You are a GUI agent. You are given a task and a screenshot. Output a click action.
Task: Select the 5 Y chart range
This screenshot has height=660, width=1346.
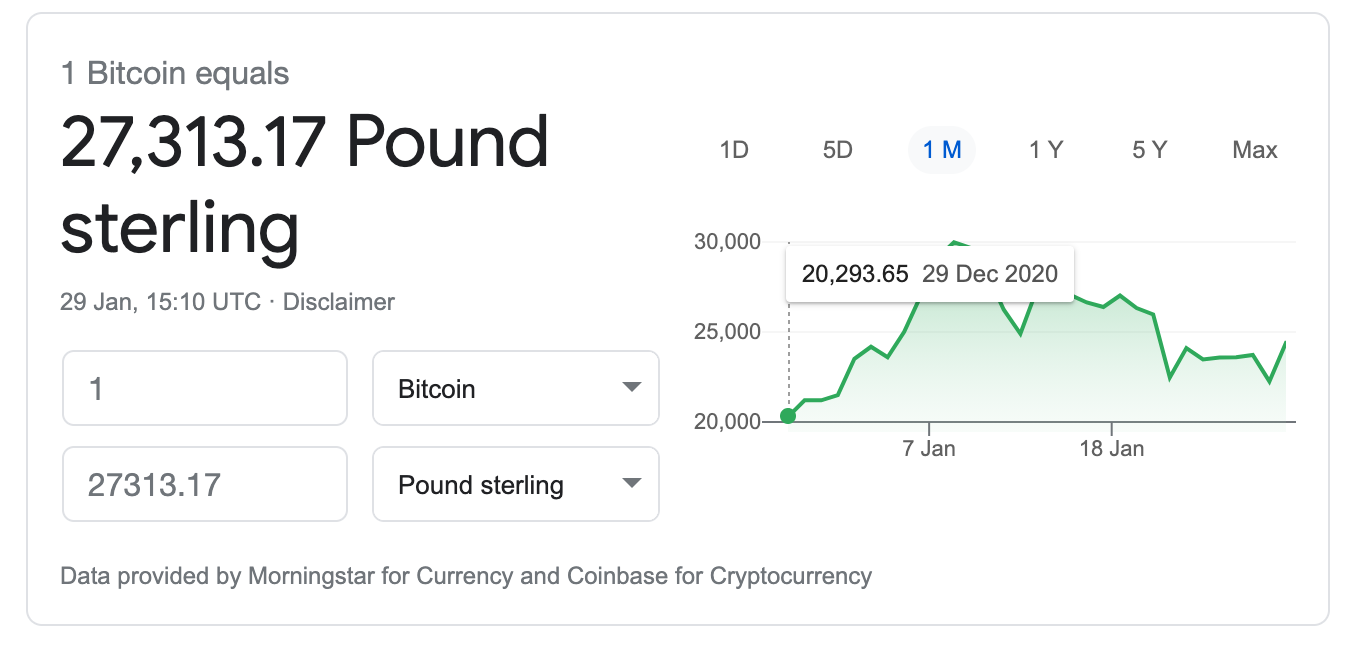pyautogui.click(x=1150, y=150)
